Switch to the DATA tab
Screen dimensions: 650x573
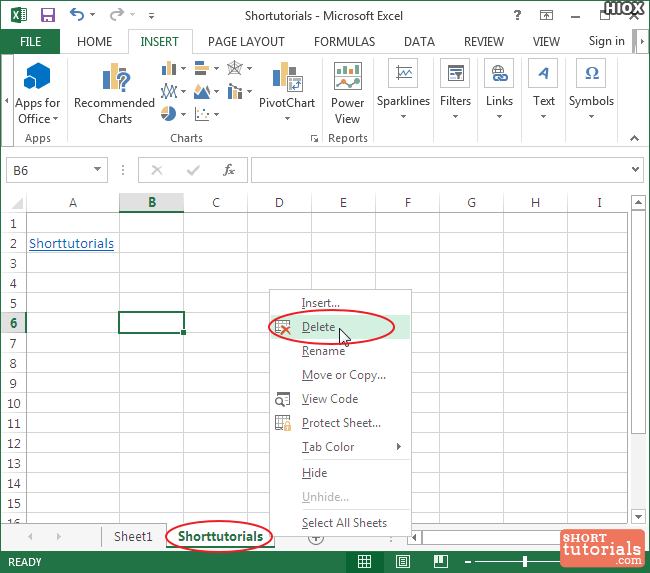coord(419,41)
